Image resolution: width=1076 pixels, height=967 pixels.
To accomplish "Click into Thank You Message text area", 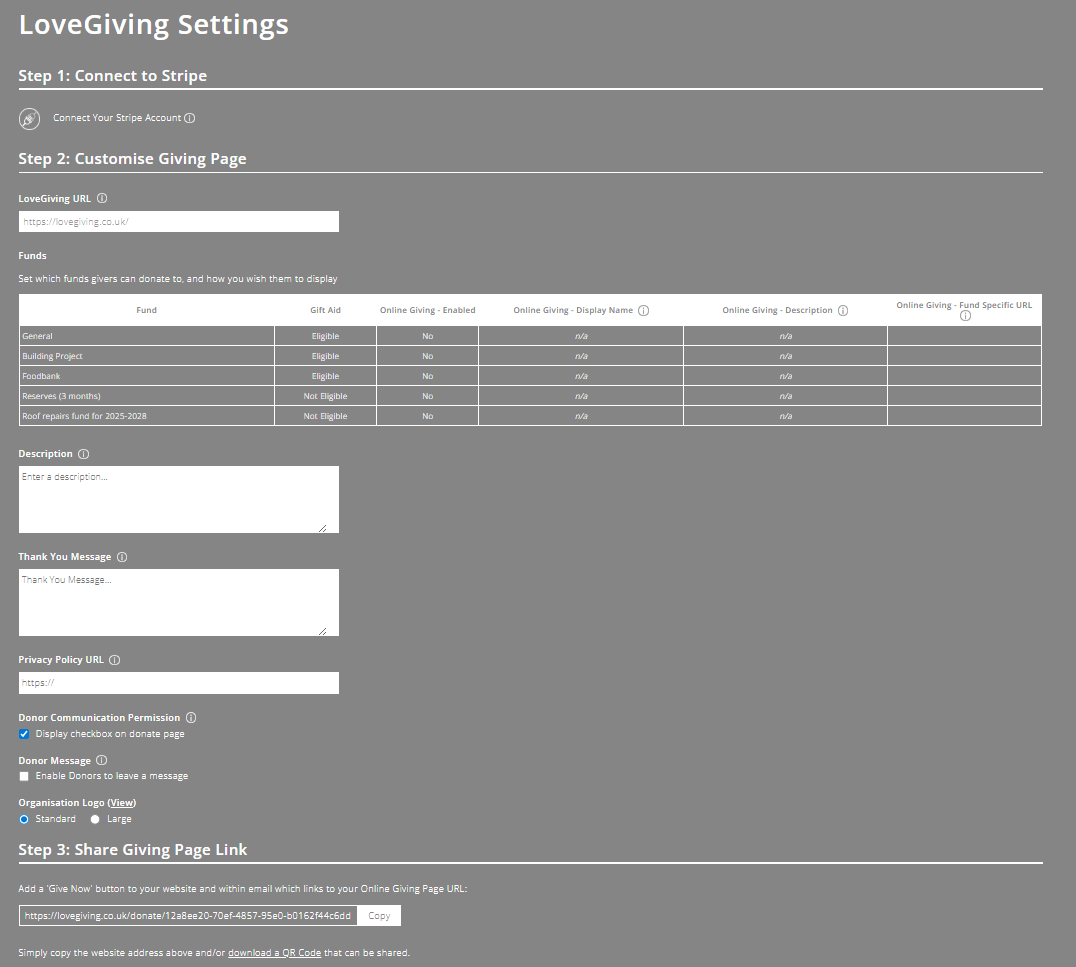I will [x=178, y=603].
